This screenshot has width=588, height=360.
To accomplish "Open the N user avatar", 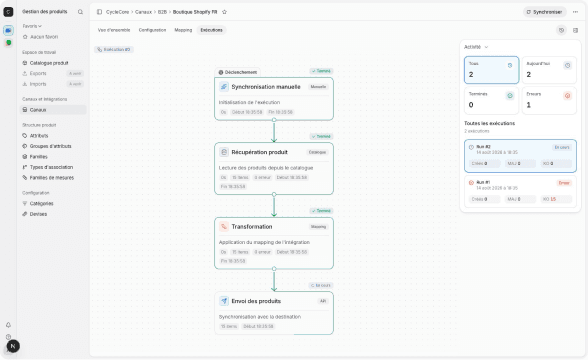I will 13,346.
